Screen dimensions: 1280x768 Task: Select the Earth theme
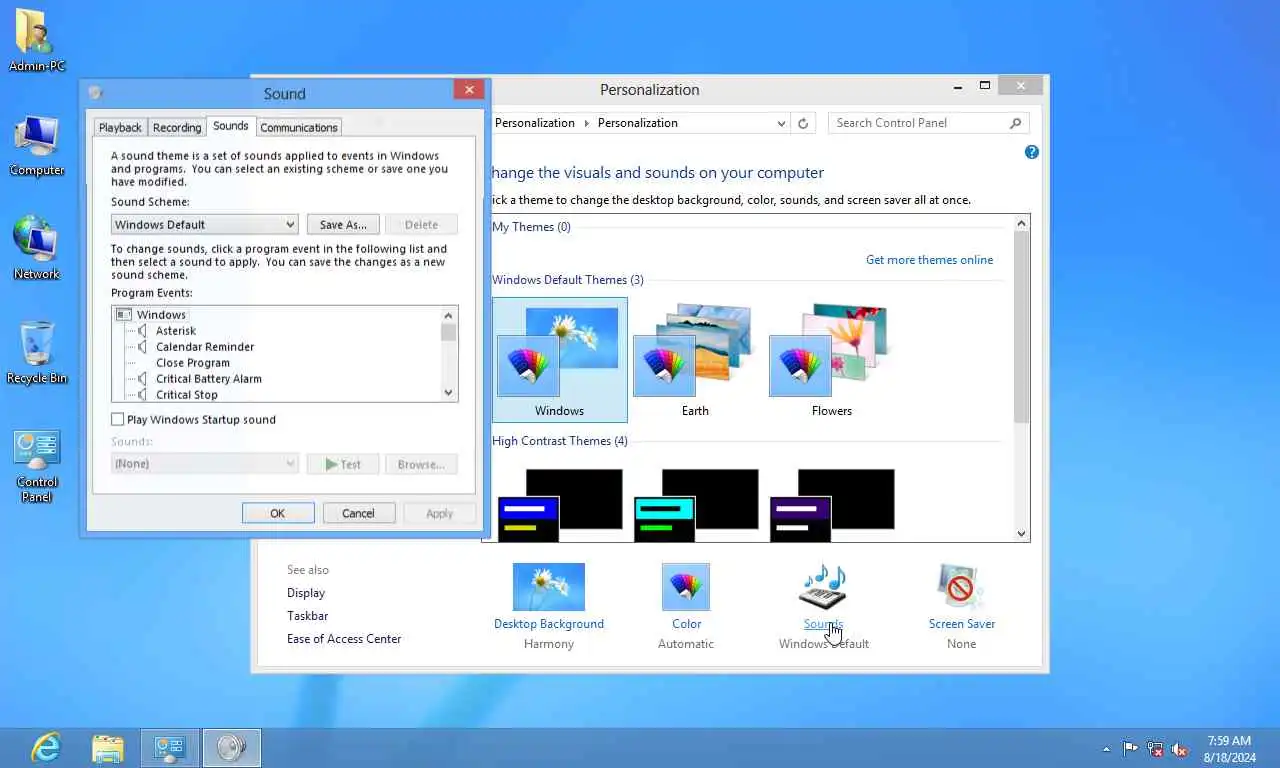(695, 360)
